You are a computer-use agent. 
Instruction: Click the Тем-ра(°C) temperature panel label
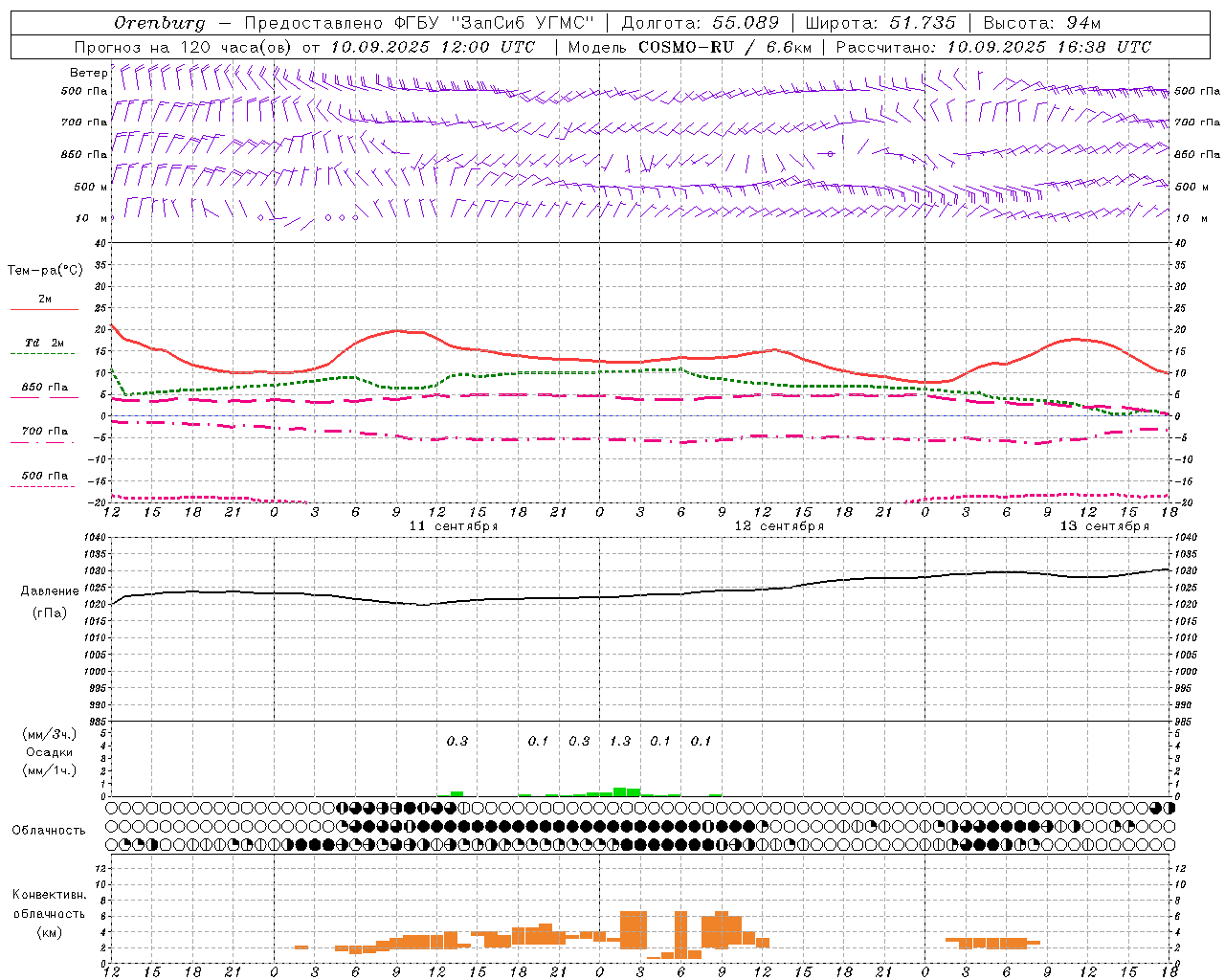point(45,271)
